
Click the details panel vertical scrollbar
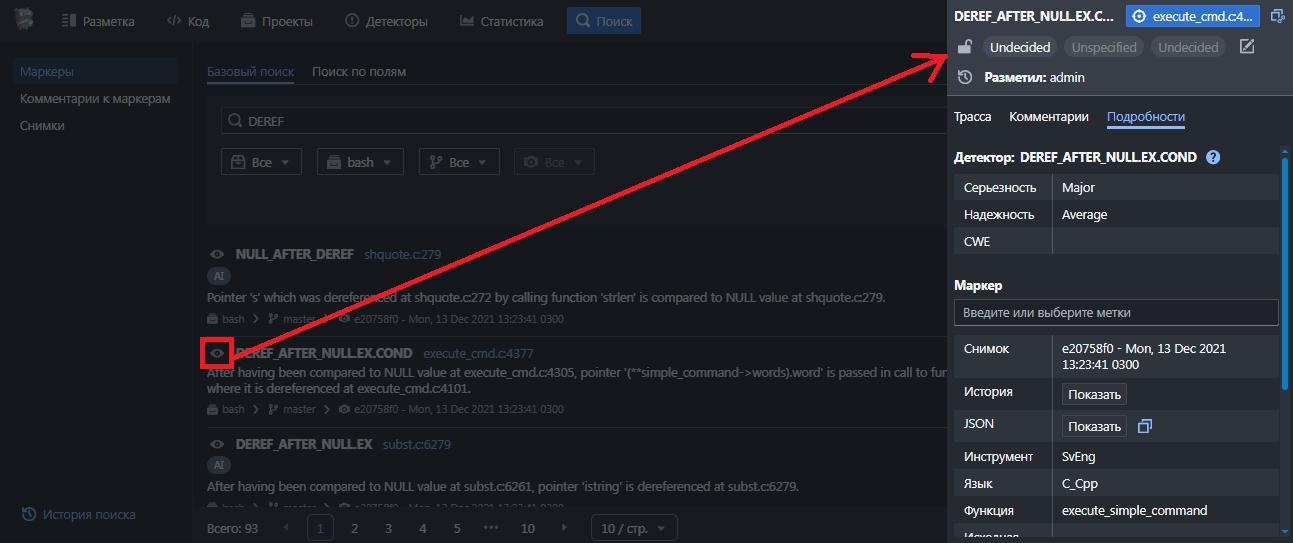[1285, 270]
